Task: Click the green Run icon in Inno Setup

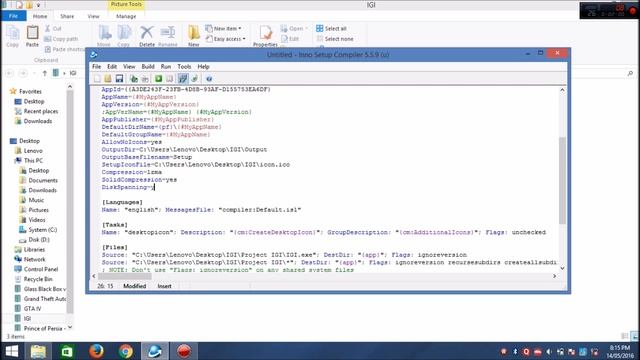Action: tap(158, 78)
